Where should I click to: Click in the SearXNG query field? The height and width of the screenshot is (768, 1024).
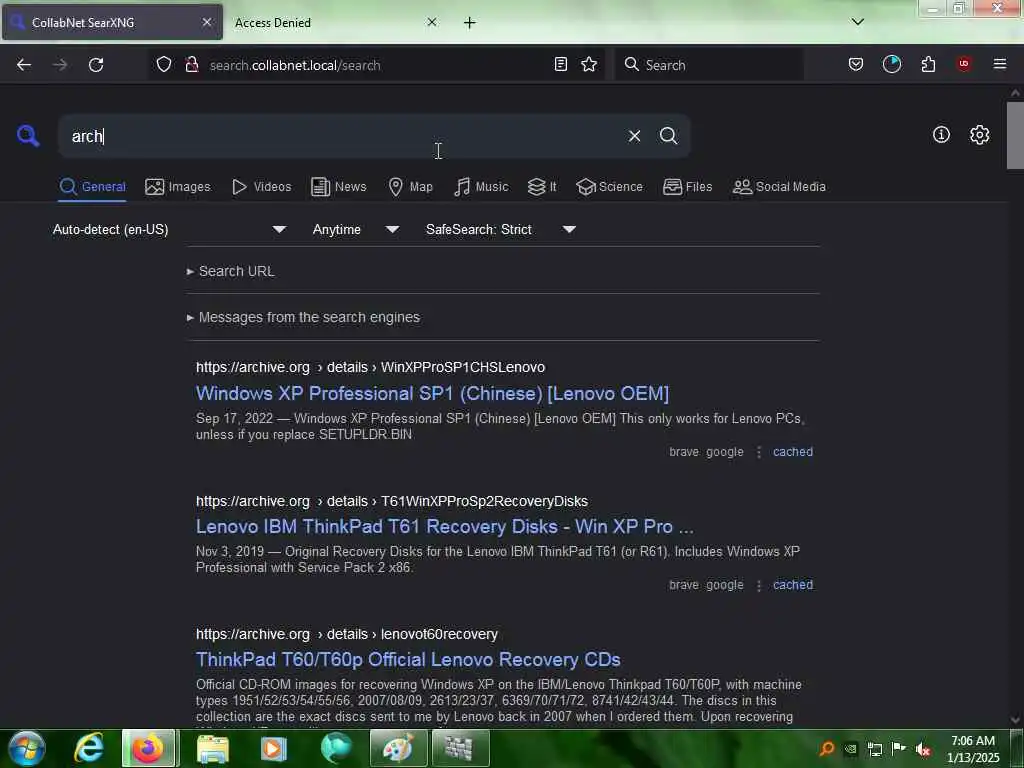click(x=343, y=136)
